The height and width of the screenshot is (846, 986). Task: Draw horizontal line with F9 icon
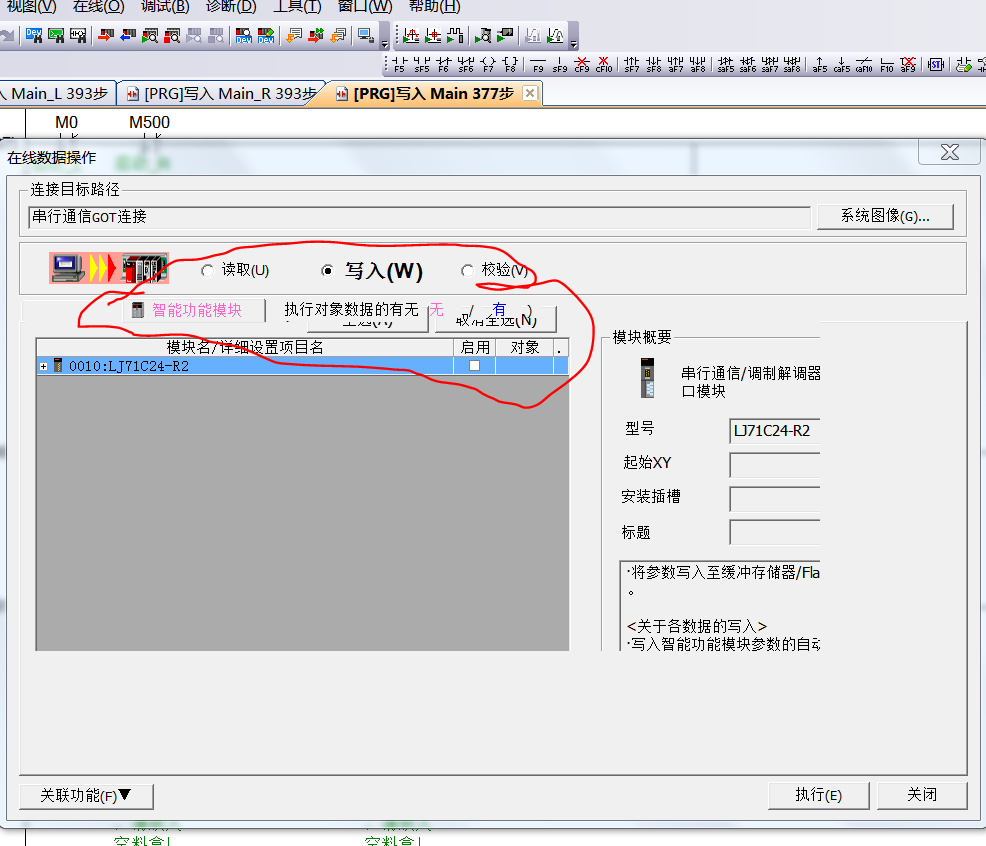coord(538,64)
